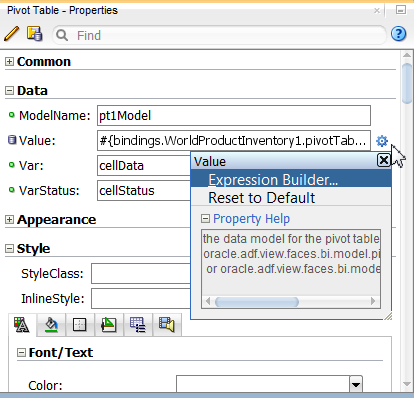The width and height of the screenshot is (414, 398).
Task: Close the Value popup with X
Action: (383, 160)
